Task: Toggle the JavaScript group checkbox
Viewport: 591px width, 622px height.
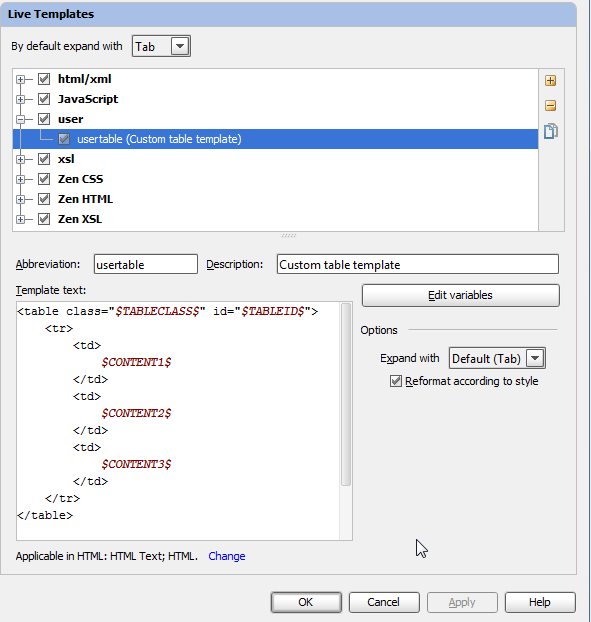Action: pos(44,99)
